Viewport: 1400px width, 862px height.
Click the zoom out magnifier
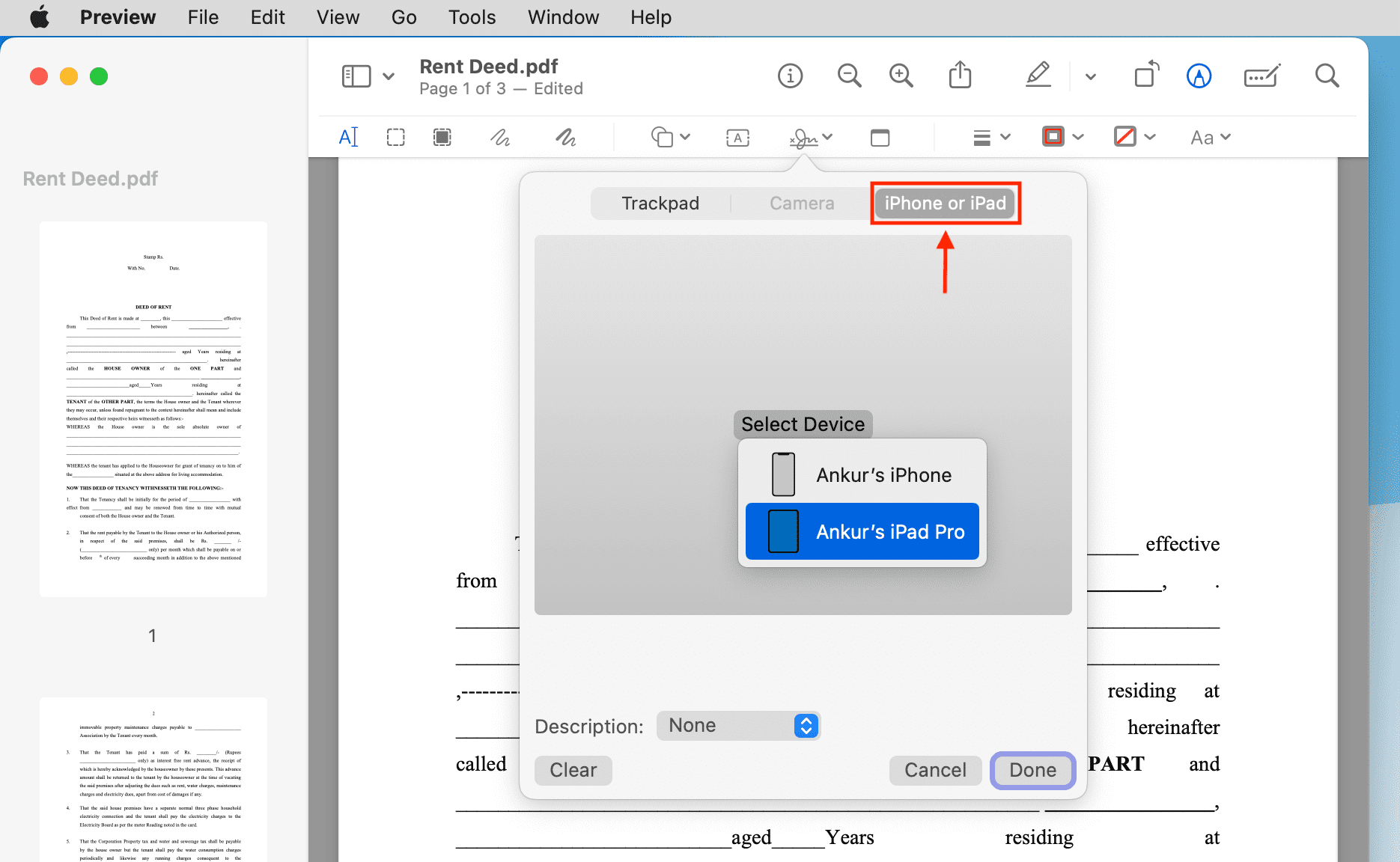click(849, 76)
